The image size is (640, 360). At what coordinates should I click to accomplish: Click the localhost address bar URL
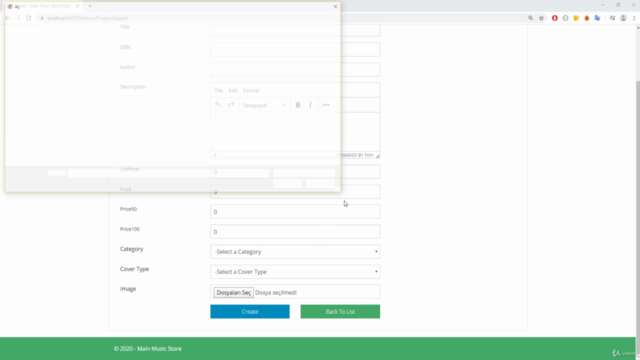coord(87,18)
